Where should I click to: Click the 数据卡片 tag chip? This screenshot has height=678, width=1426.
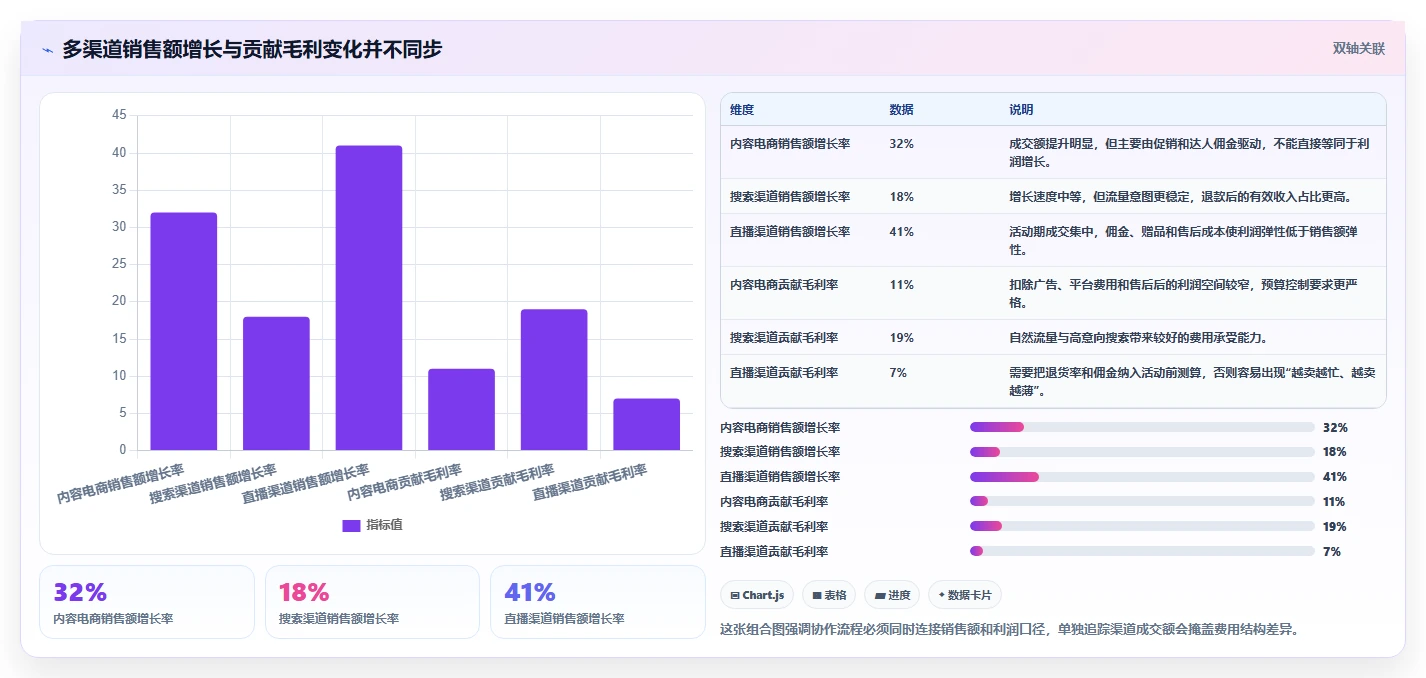[x=965, y=595]
